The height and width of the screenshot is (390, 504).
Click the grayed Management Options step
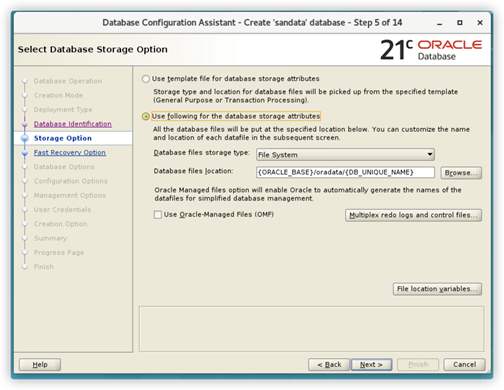(70, 195)
